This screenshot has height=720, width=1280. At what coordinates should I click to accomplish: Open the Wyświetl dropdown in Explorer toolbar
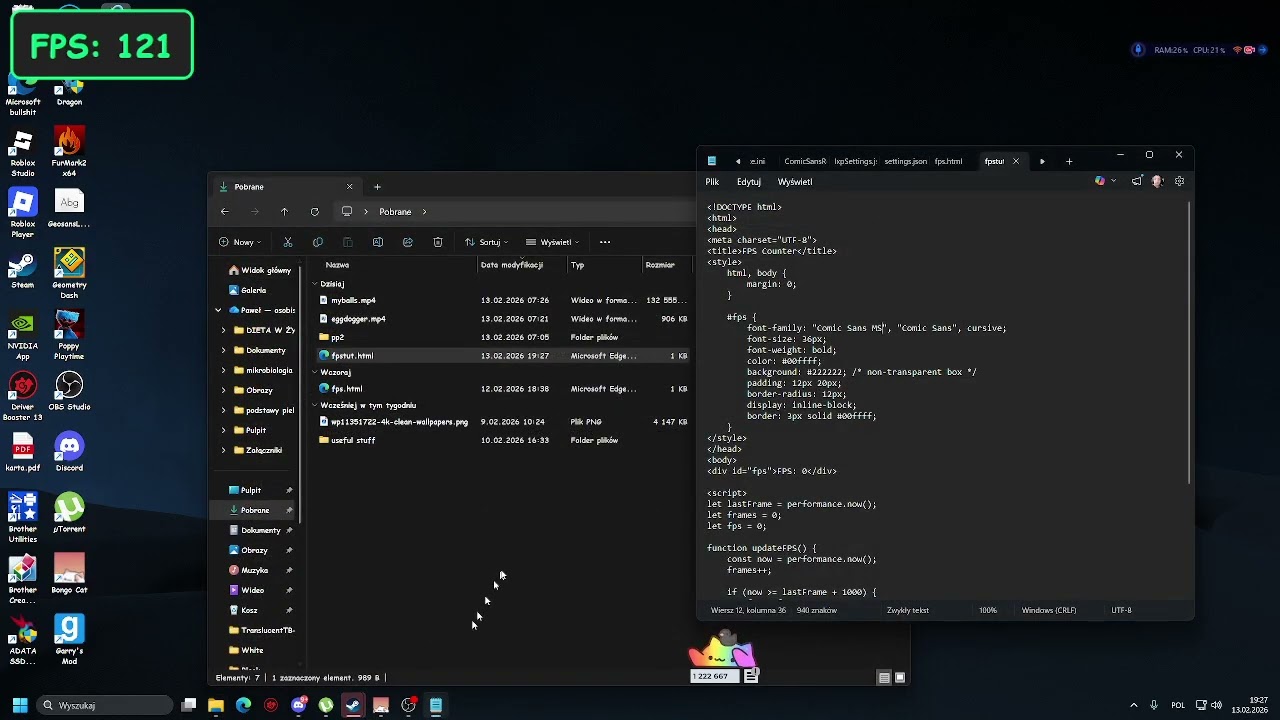pos(552,242)
